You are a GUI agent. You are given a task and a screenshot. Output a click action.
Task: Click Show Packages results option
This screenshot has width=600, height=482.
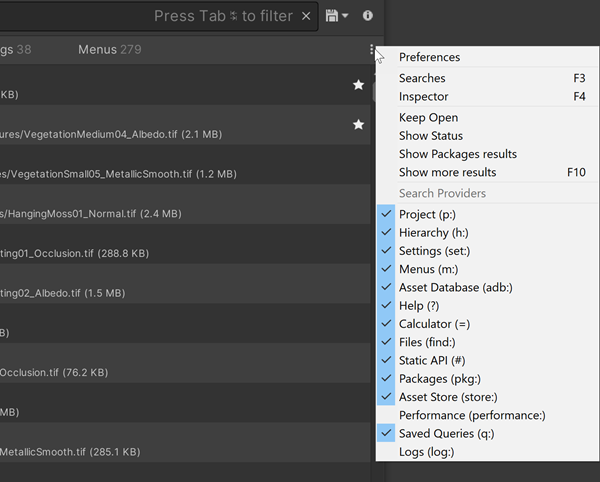[458, 154]
